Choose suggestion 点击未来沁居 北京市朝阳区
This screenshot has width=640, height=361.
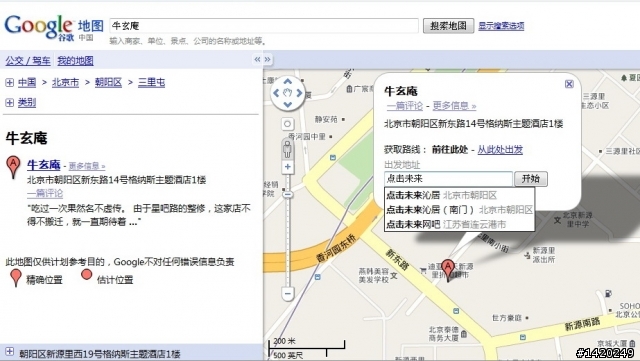459,195
